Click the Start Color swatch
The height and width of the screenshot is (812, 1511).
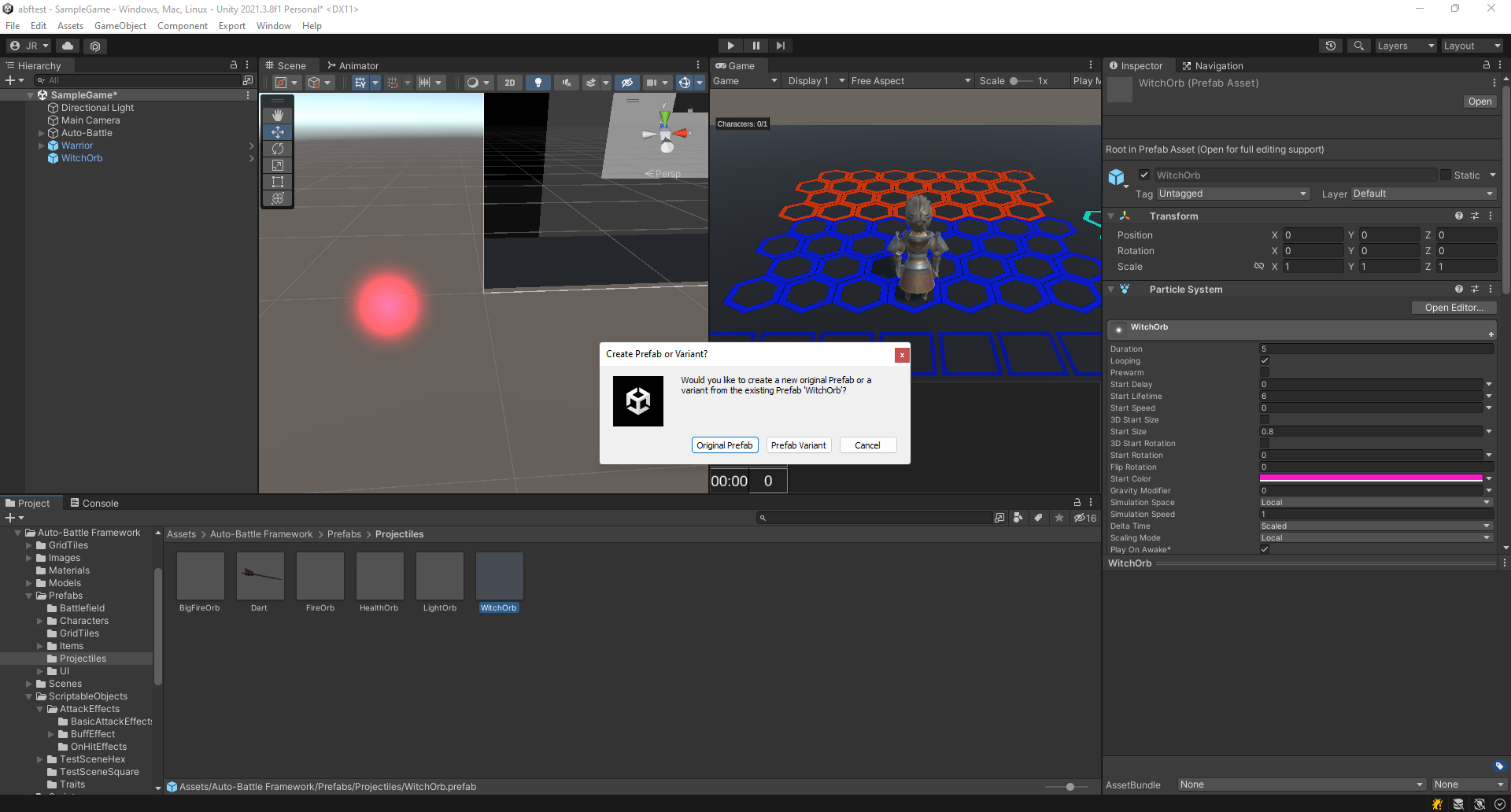tap(1371, 478)
